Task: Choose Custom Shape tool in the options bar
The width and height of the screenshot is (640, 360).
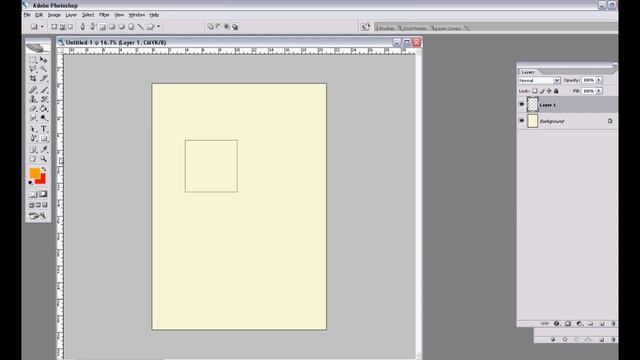Action: (x=151, y=27)
